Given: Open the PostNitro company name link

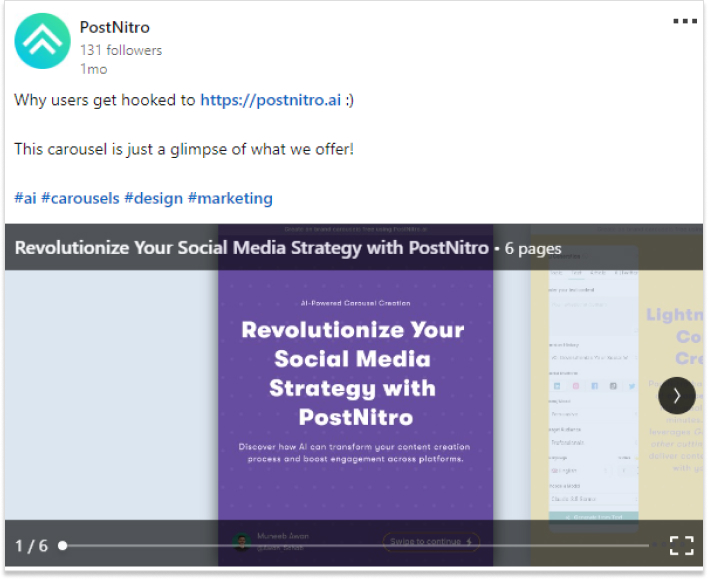Looking at the screenshot, I should (x=115, y=28).
